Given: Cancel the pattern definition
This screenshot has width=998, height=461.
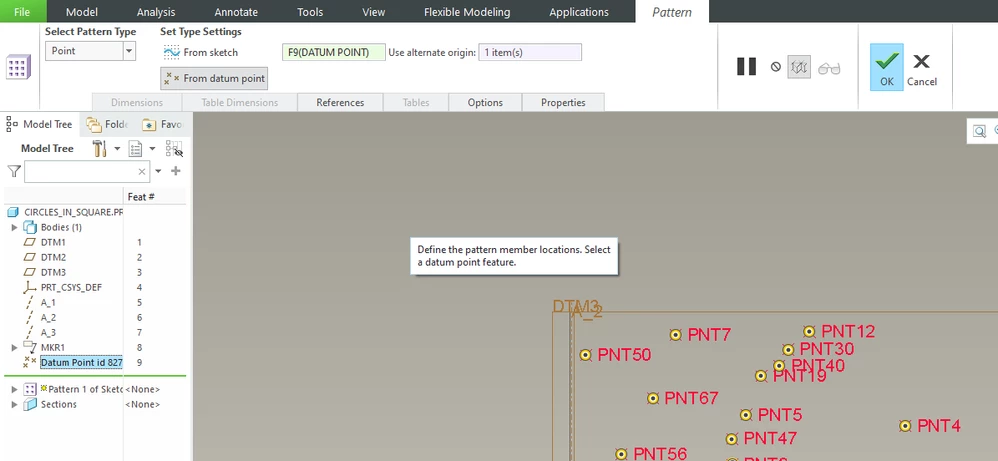Looking at the screenshot, I should coord(922,67).
